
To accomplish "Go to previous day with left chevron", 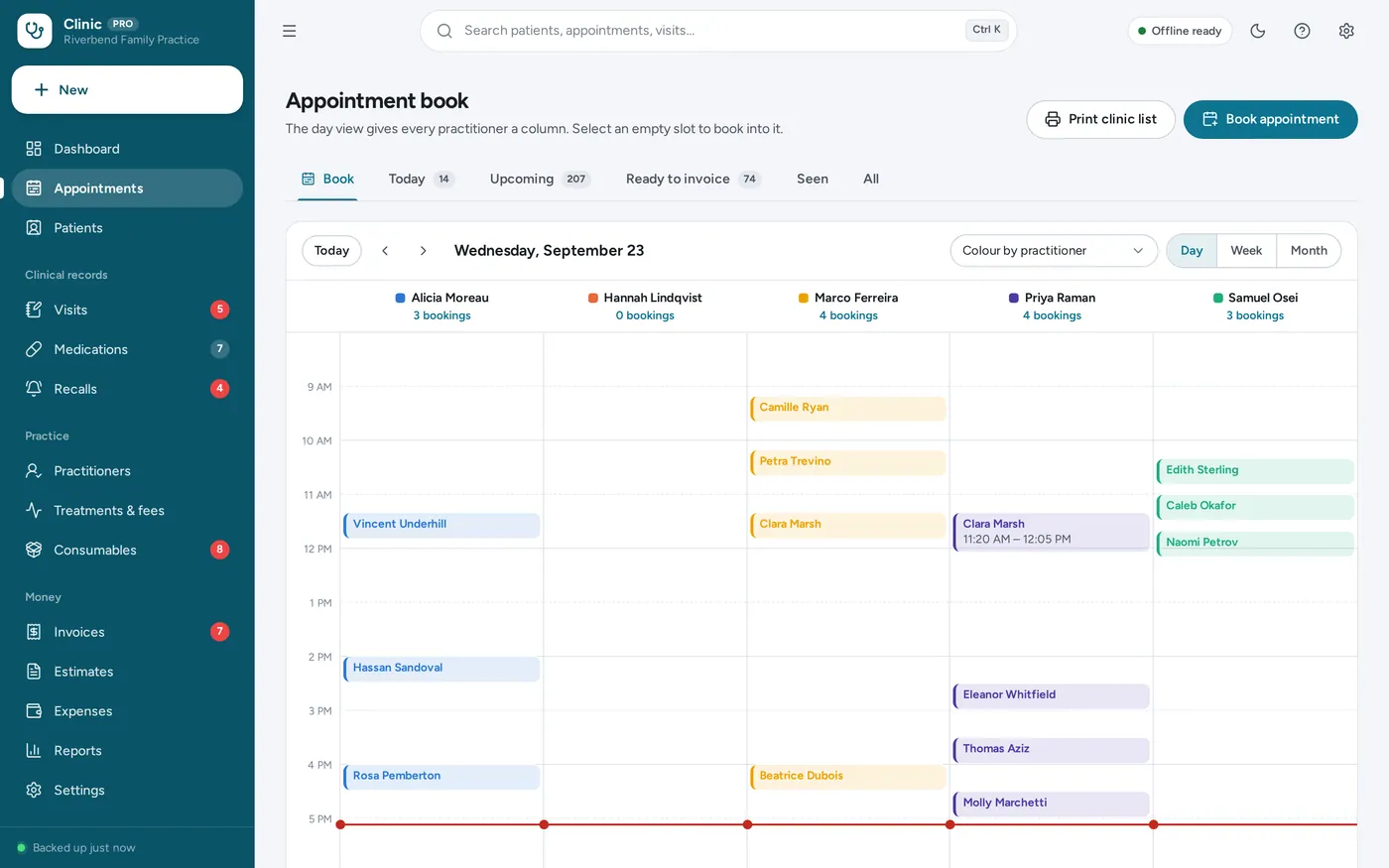I will [x=385, y=251].
